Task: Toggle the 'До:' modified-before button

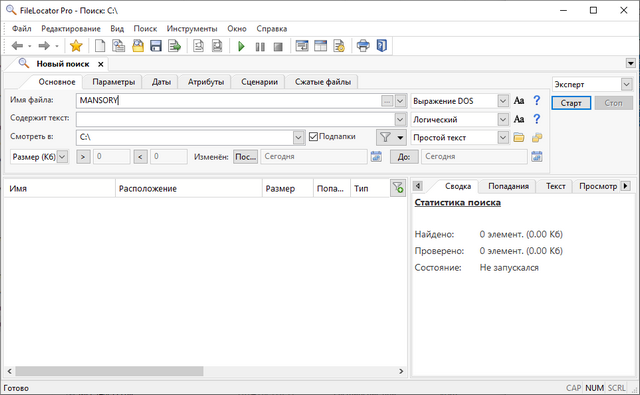Action: tap(404, 157)
